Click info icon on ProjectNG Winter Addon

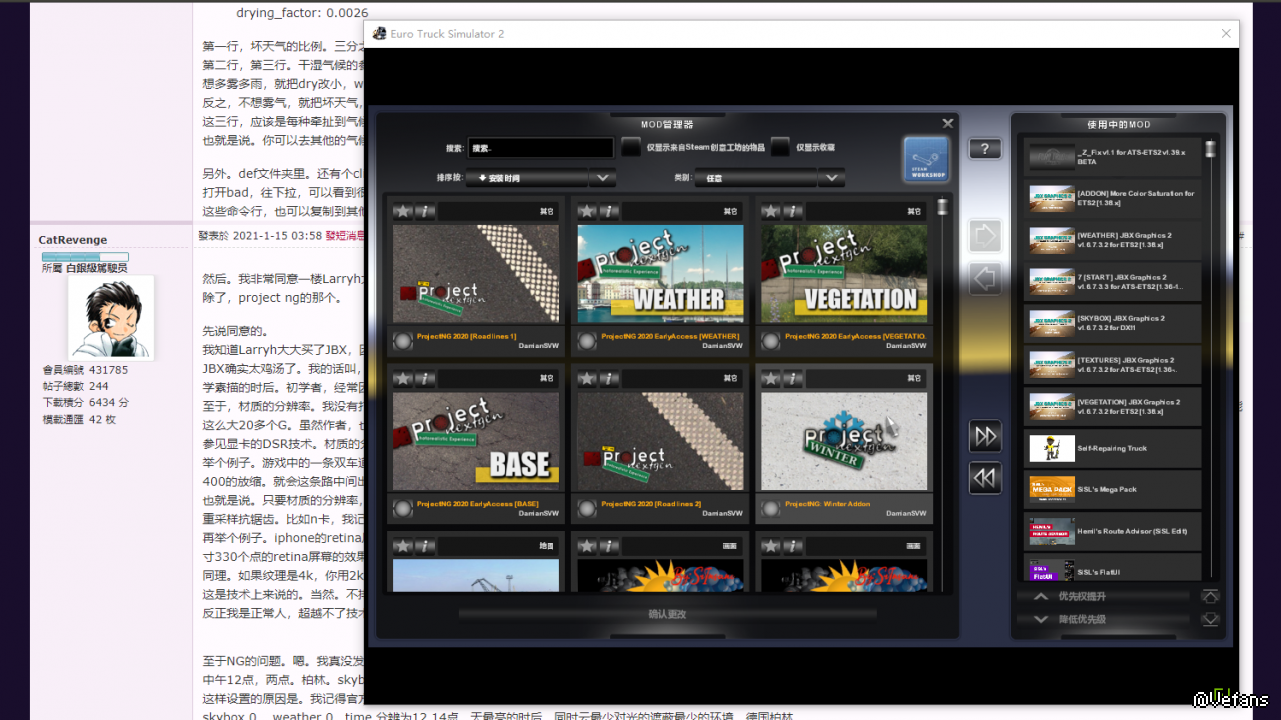(x=793, y=379)
